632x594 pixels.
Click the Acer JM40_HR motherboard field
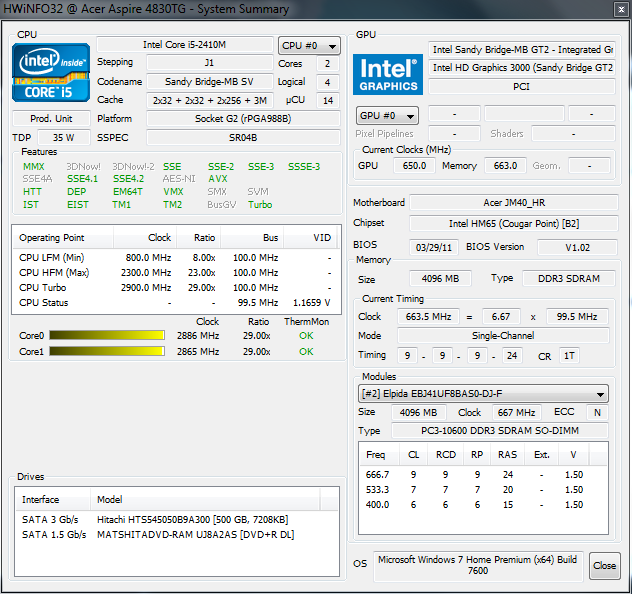pyautogui.click(x=514, y=203)
